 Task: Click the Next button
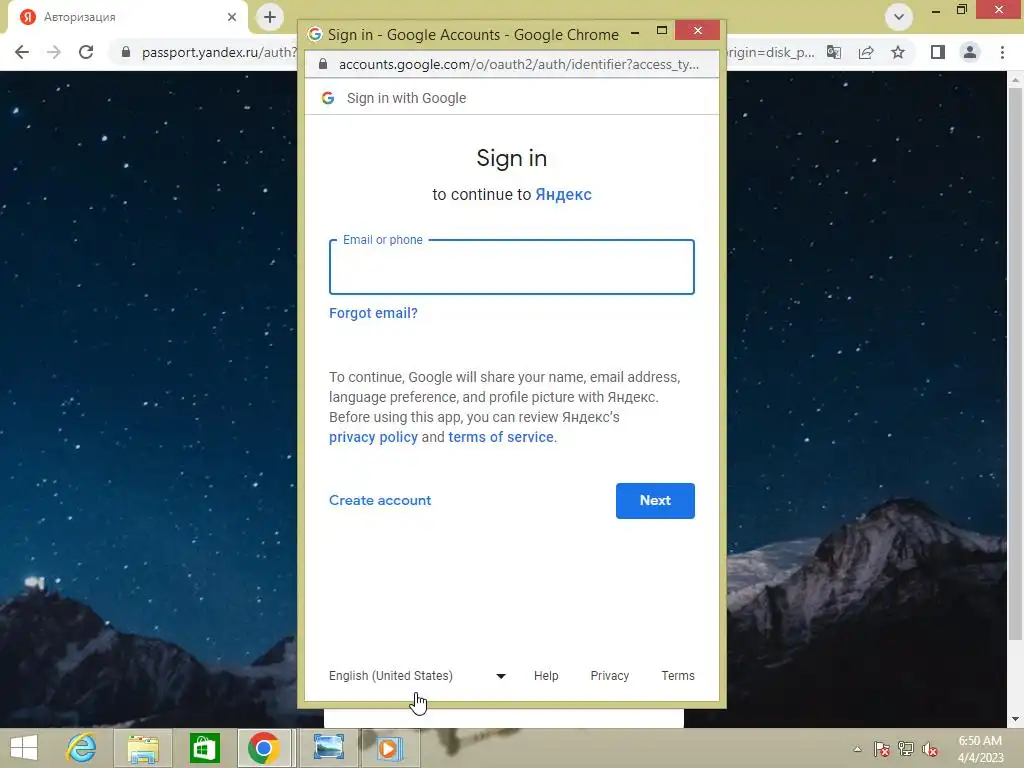655,501
